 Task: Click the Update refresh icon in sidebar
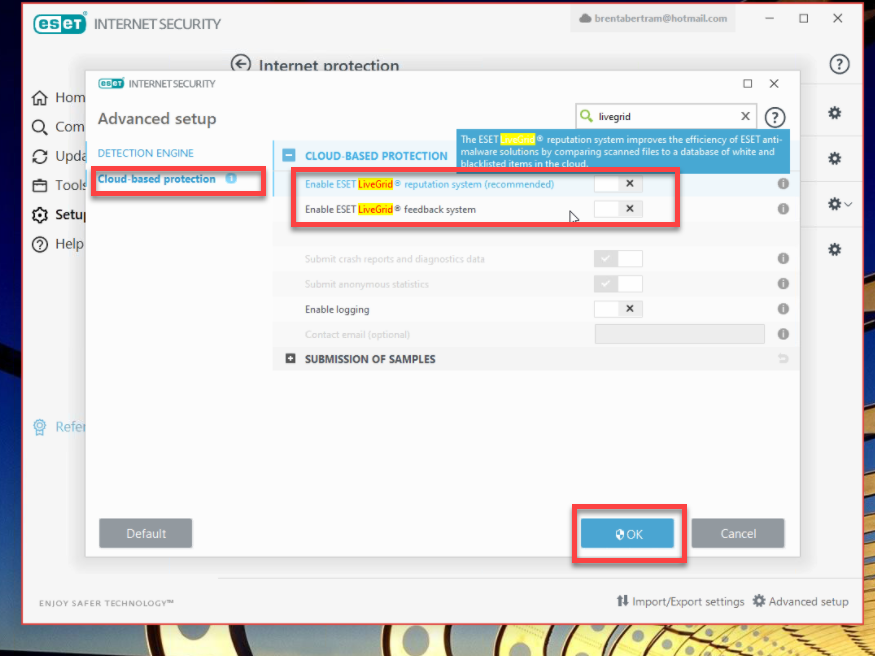click(40, 156)
